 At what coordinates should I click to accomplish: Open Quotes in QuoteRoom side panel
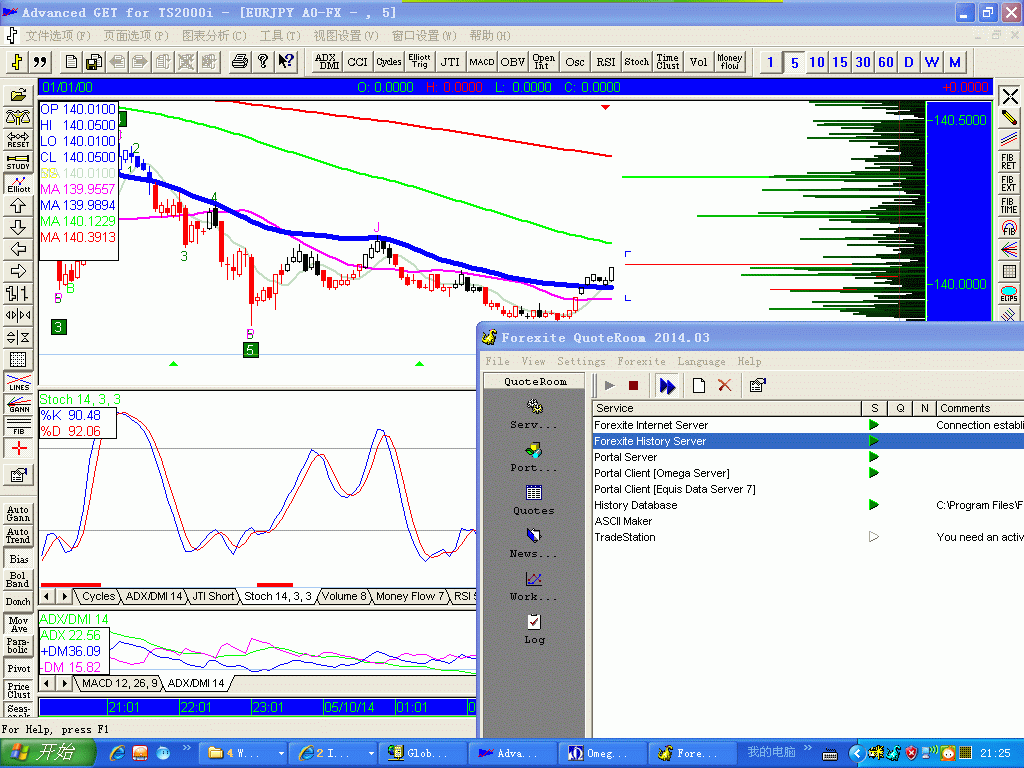coord(534,500)
